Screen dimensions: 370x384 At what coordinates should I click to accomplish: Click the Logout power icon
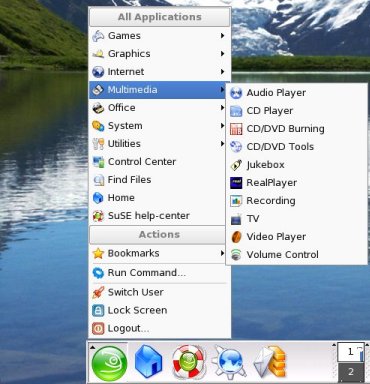click(98, 329)
